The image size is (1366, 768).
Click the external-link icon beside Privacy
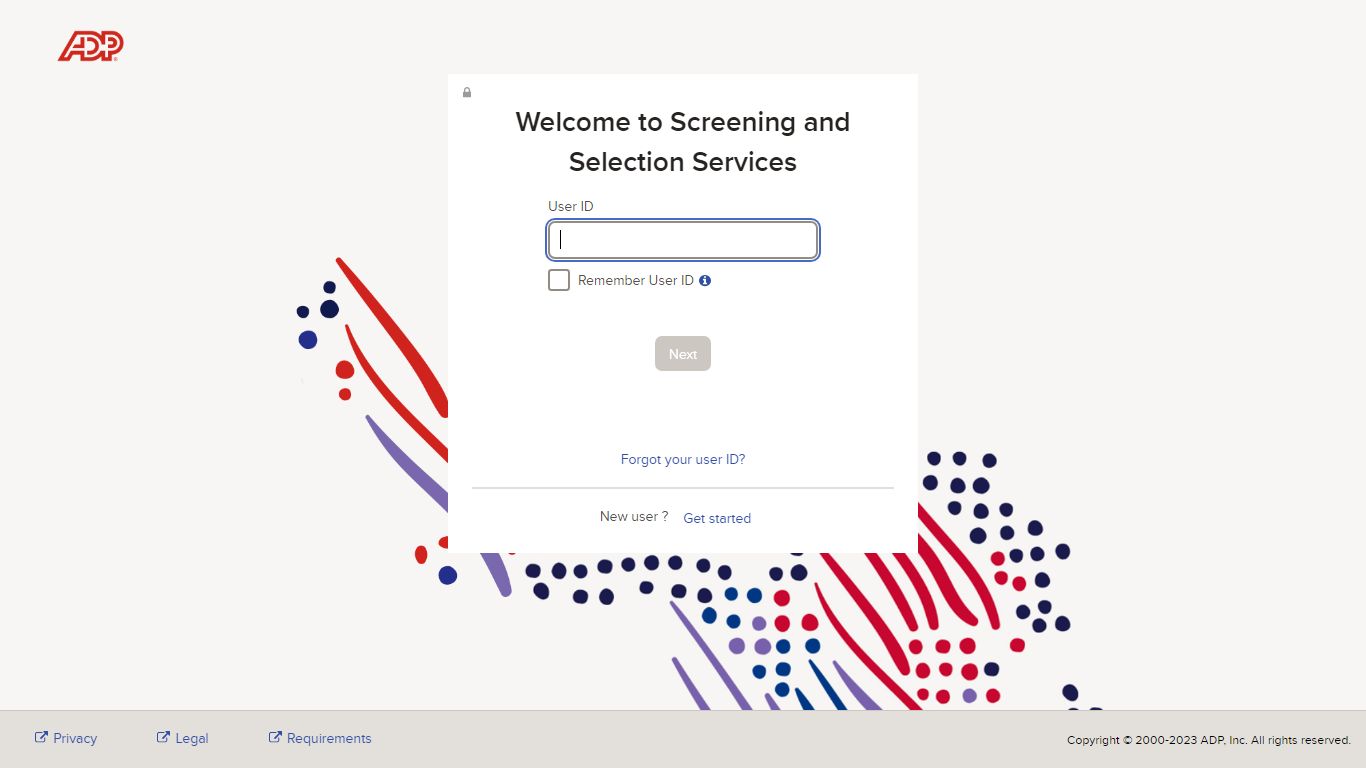click(x=41, y=737)
